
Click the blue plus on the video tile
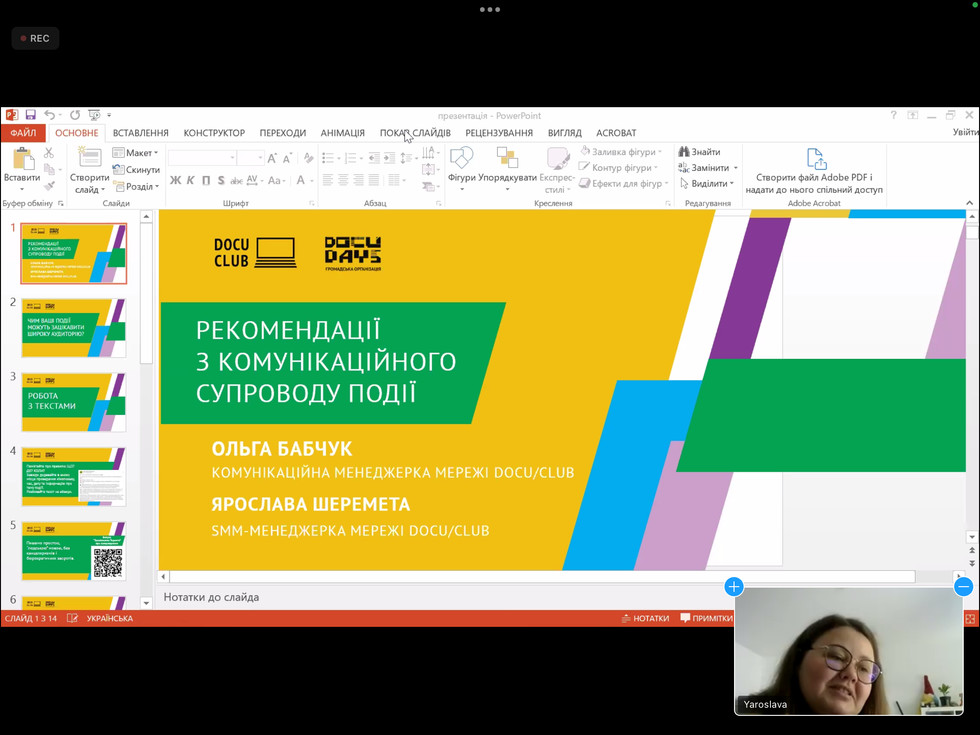pyautogui.click(x=734, y=586)
